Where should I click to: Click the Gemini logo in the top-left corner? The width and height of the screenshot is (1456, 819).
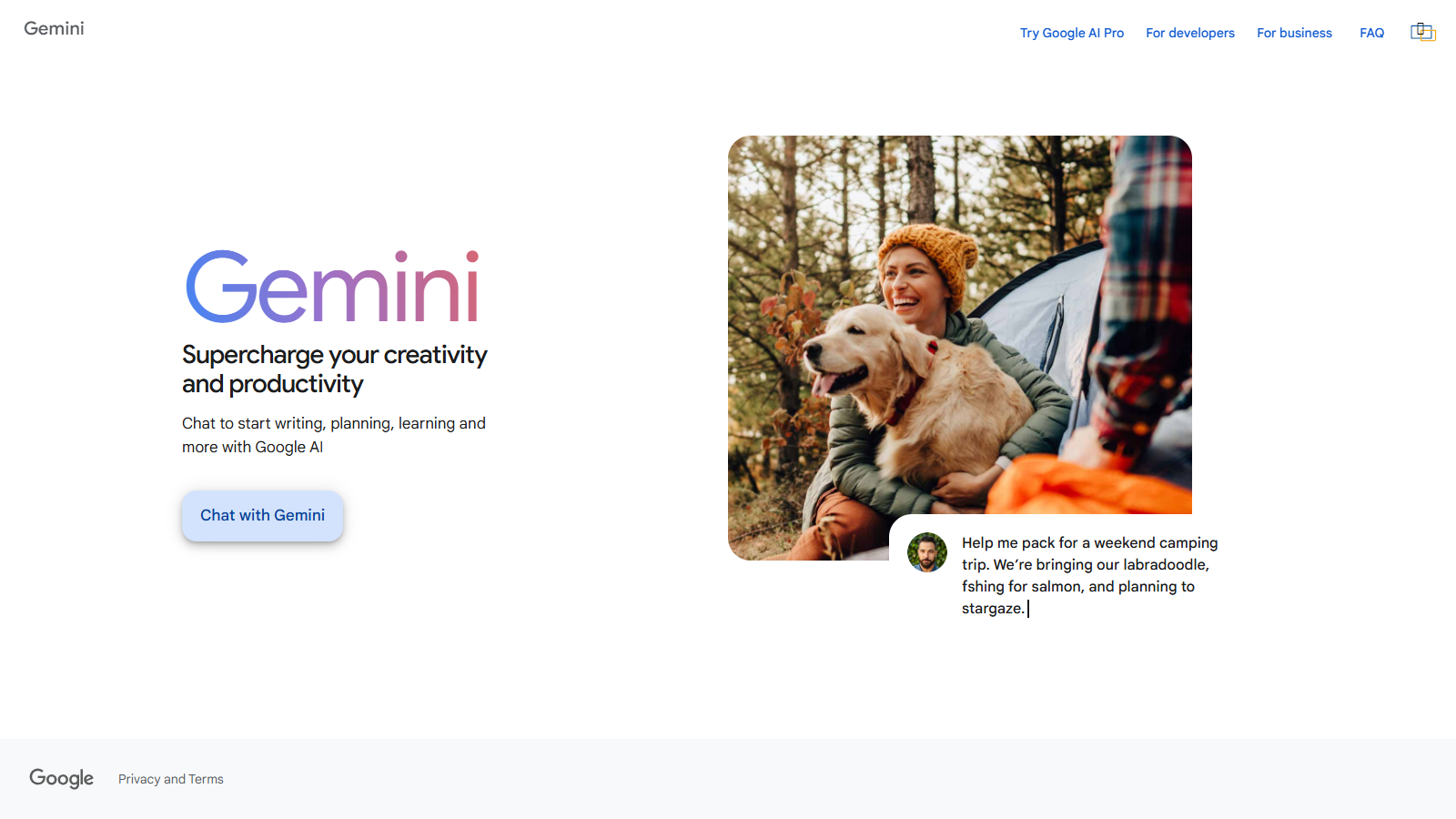click(x=54, y=28)
